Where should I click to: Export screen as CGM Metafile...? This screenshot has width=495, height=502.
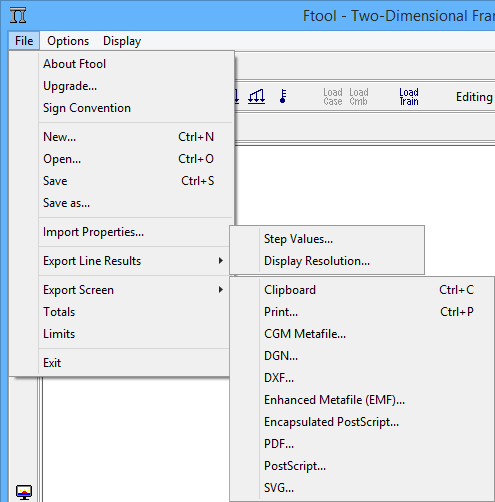(362, 334)
